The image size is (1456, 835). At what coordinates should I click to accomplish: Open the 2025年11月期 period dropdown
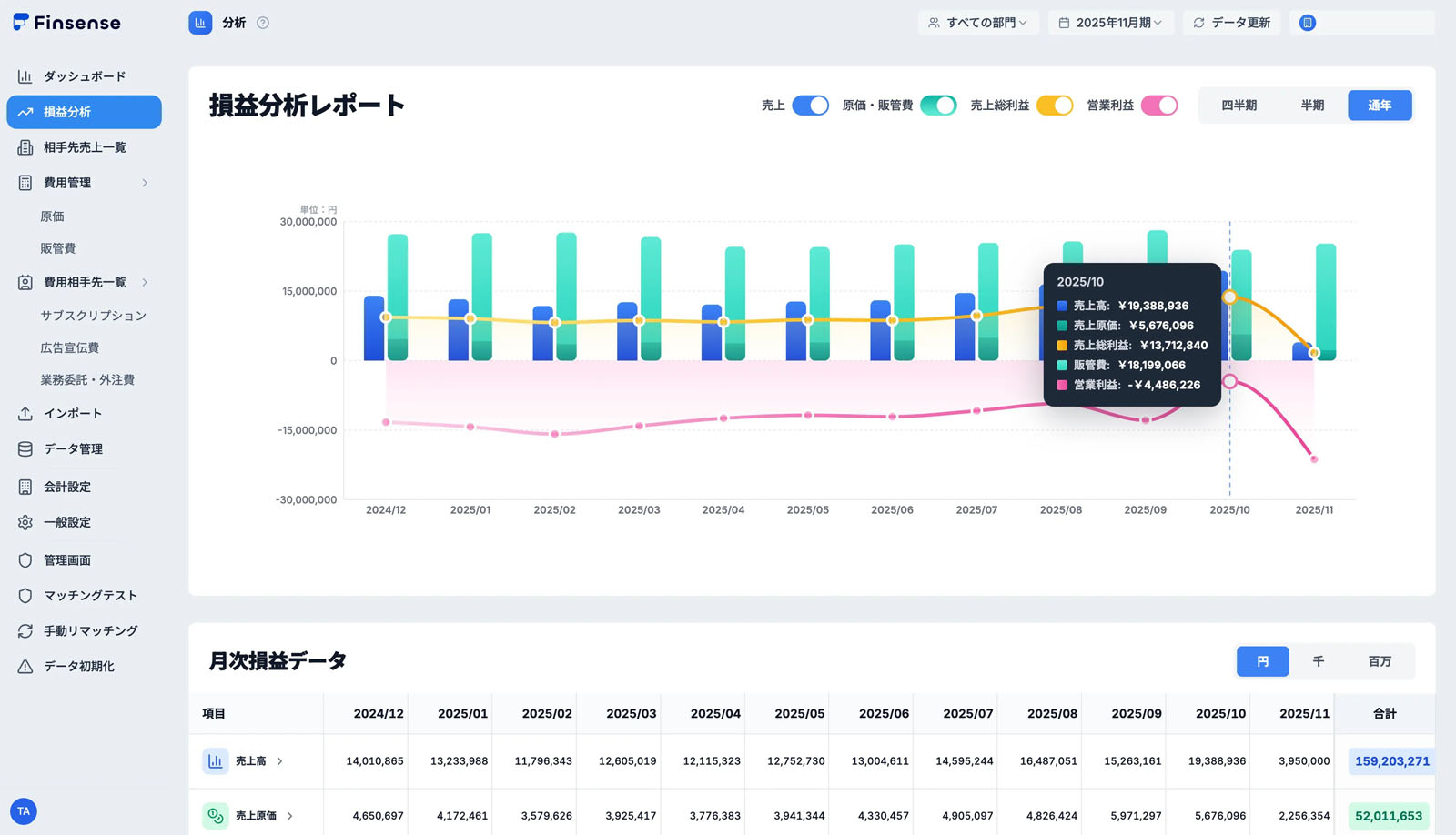click(x=1110, y=23)
